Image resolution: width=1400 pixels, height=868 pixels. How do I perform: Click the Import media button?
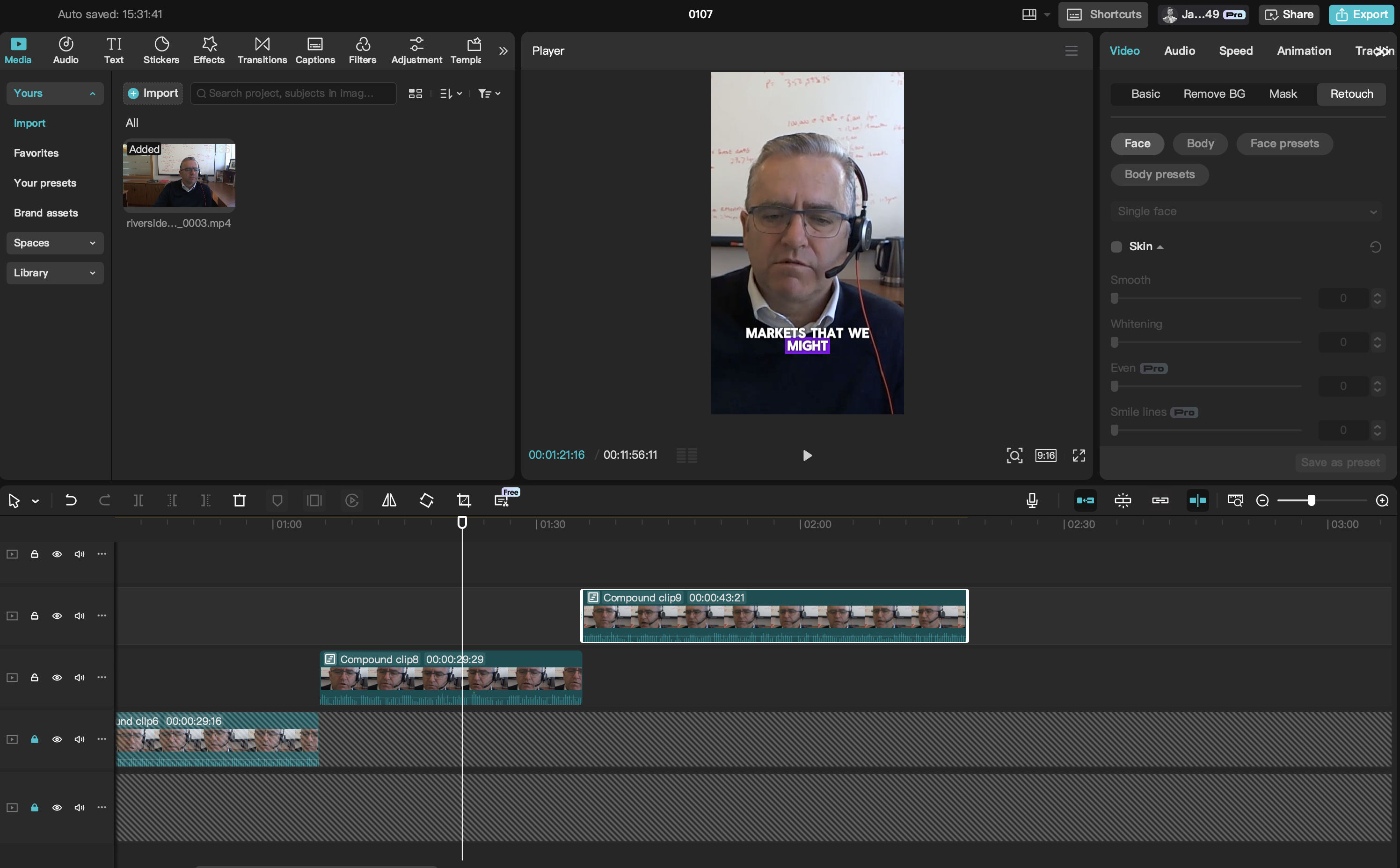coord(153,93)
